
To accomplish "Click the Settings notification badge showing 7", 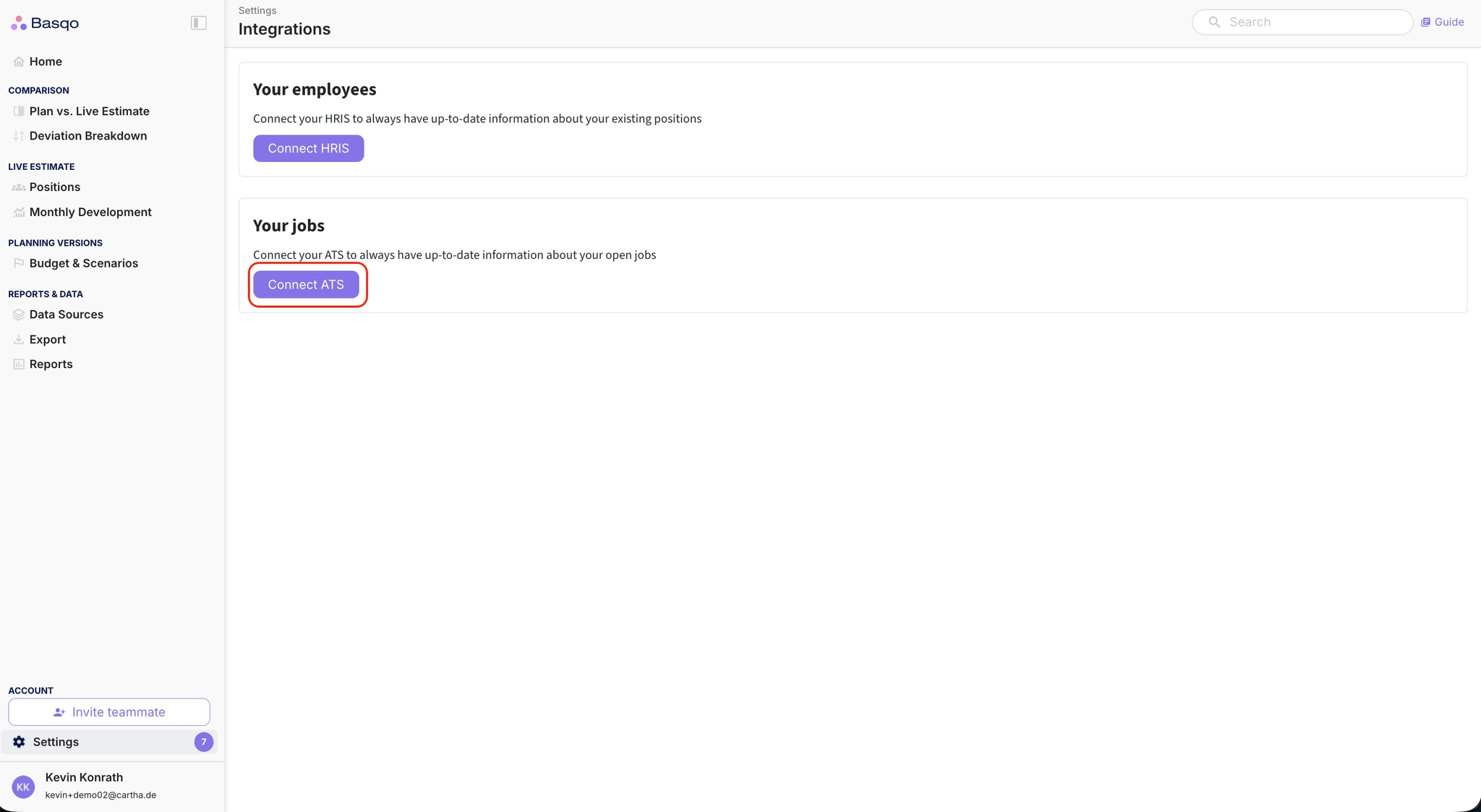I will 204,742.
